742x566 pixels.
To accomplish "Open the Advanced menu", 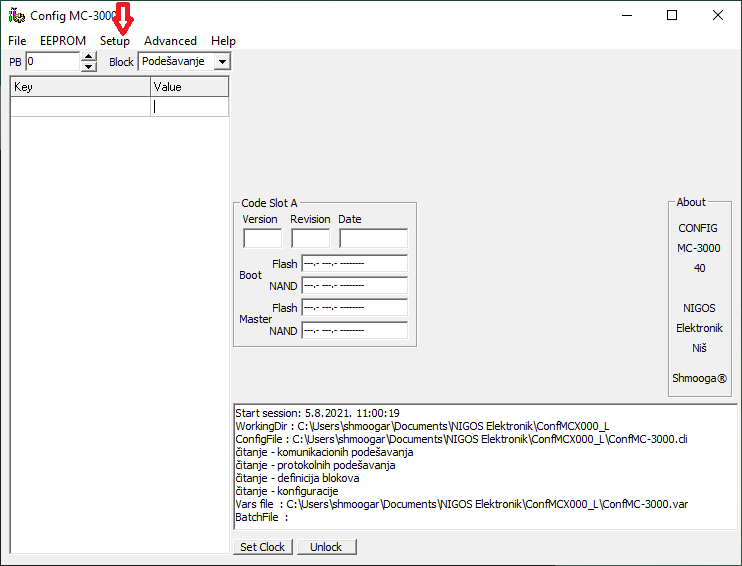I will click(170, 41).
